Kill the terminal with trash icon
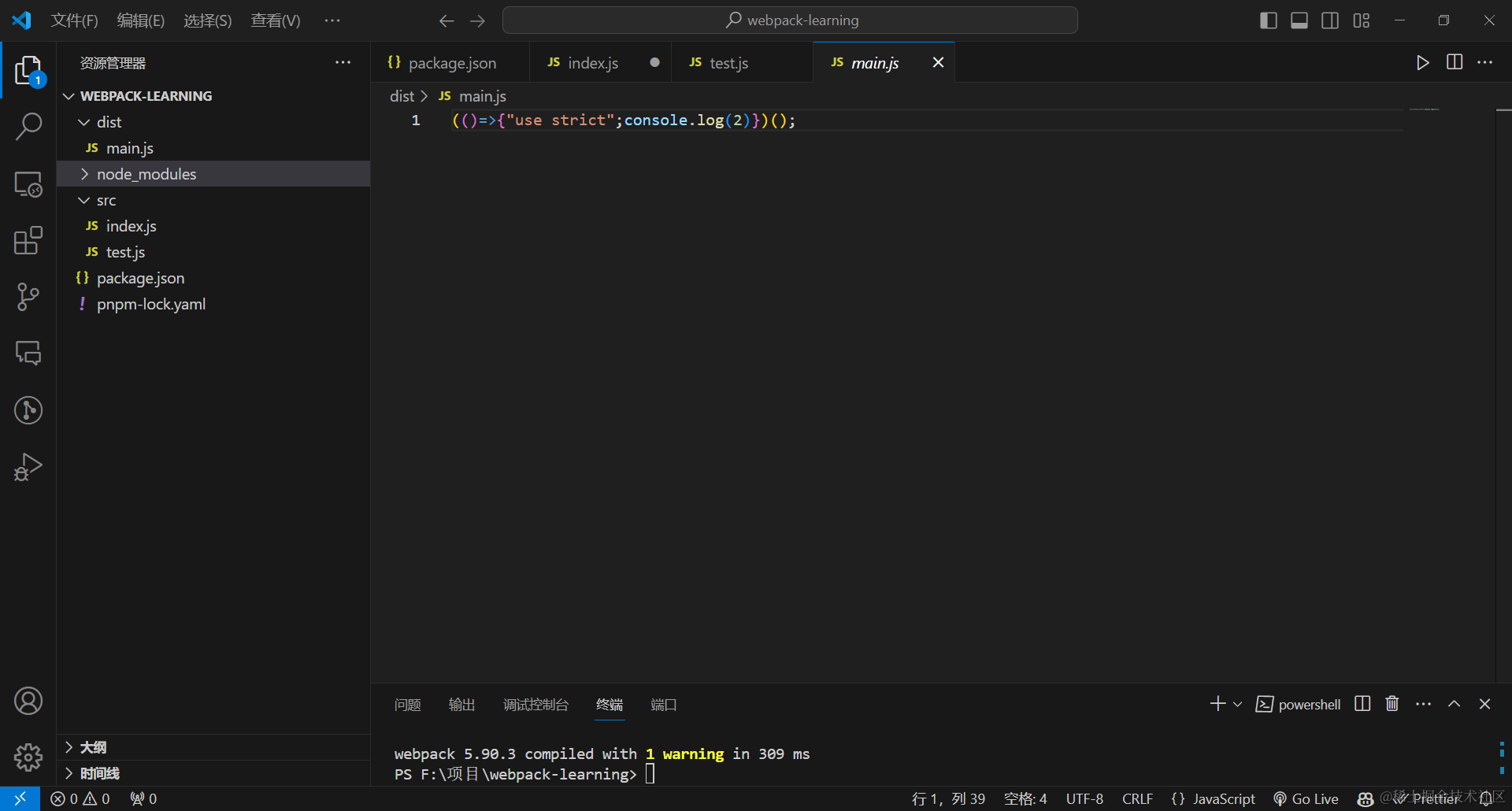The image size is (1512, 811). (1392, 704)
